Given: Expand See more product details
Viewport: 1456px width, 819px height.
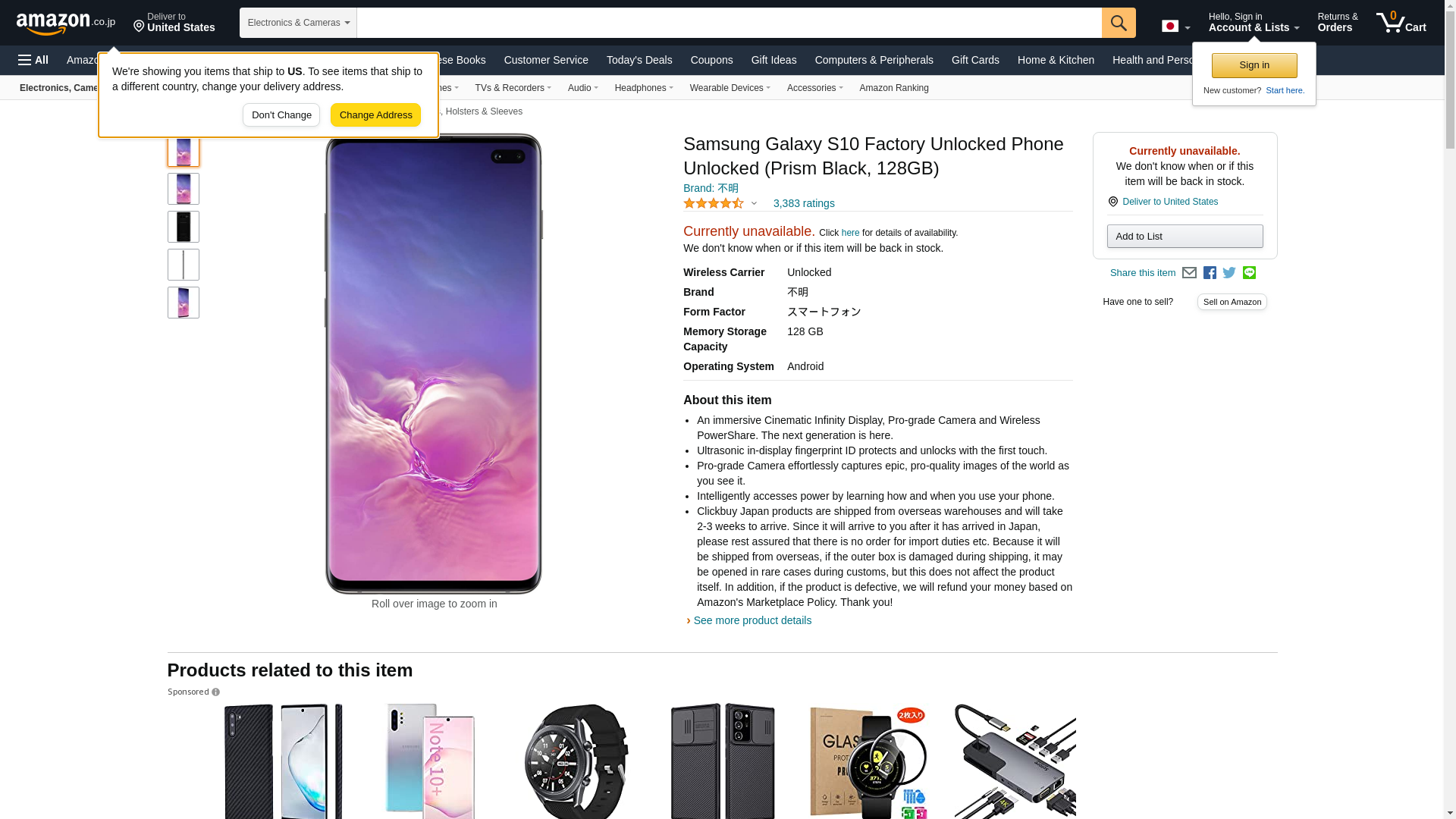Looking at the screenshot, I should coord(752,620).
